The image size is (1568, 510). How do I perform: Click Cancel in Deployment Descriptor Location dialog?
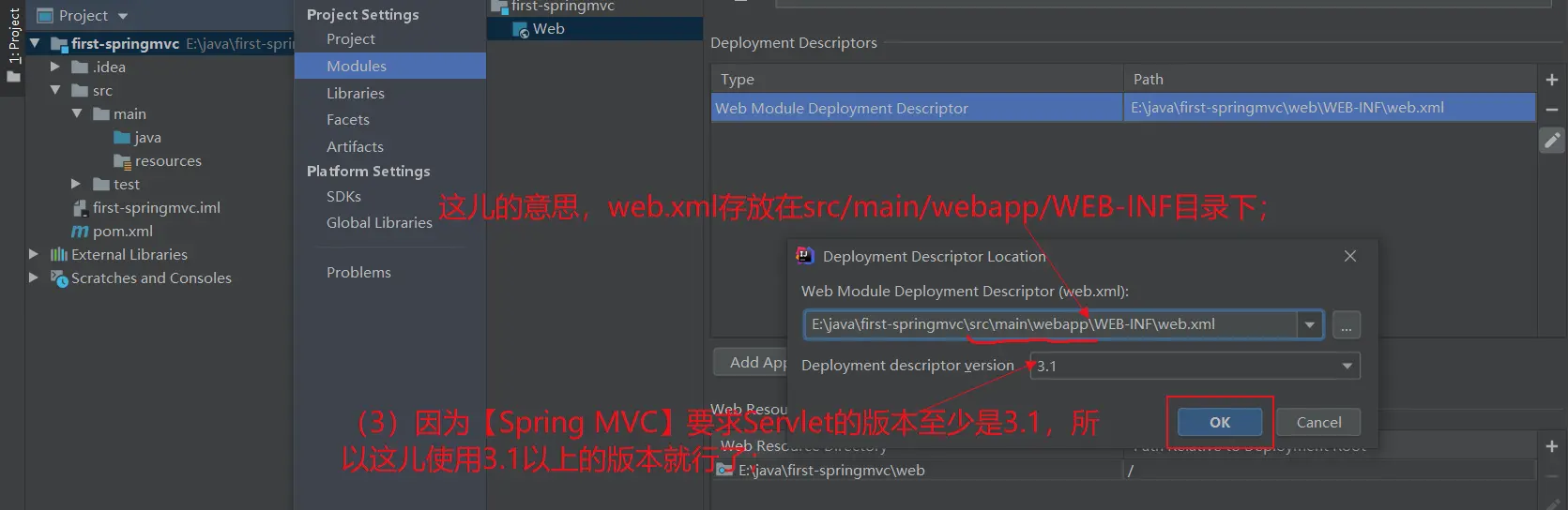[x=1318, y=423]
